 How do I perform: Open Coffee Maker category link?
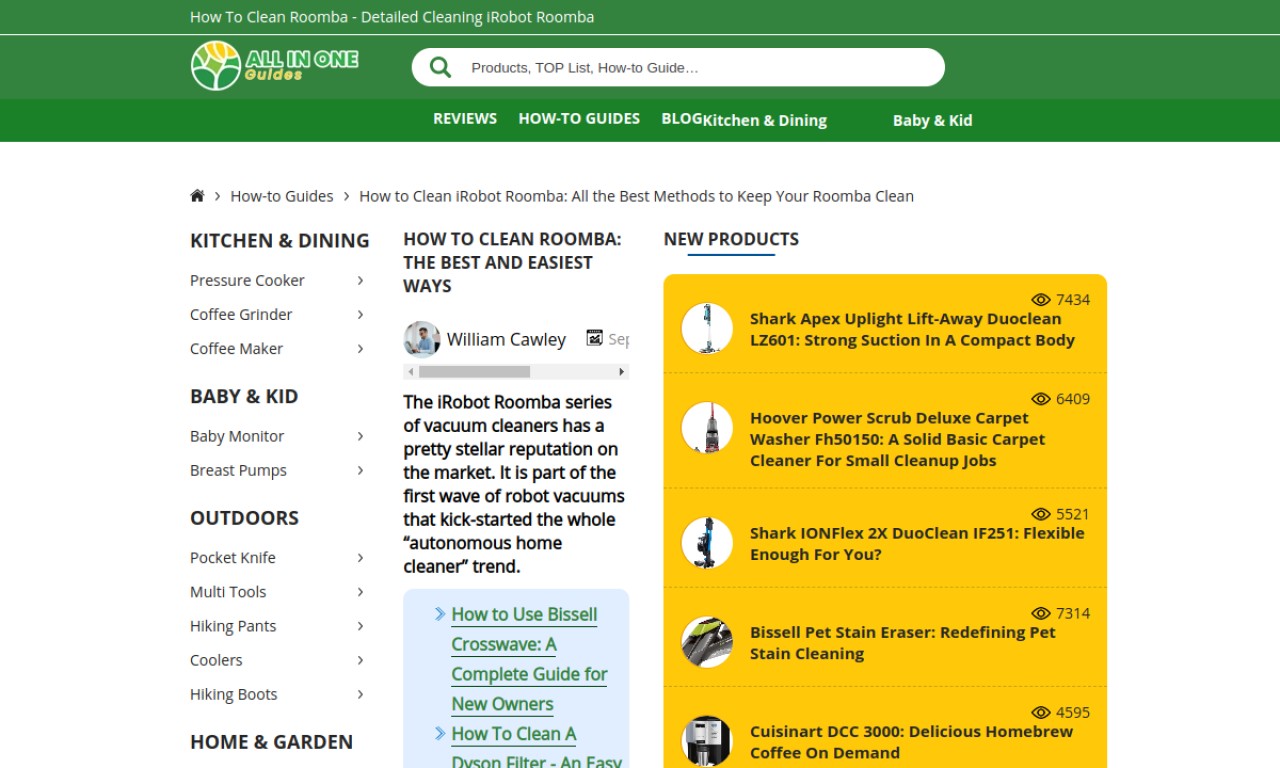point(236,348)
